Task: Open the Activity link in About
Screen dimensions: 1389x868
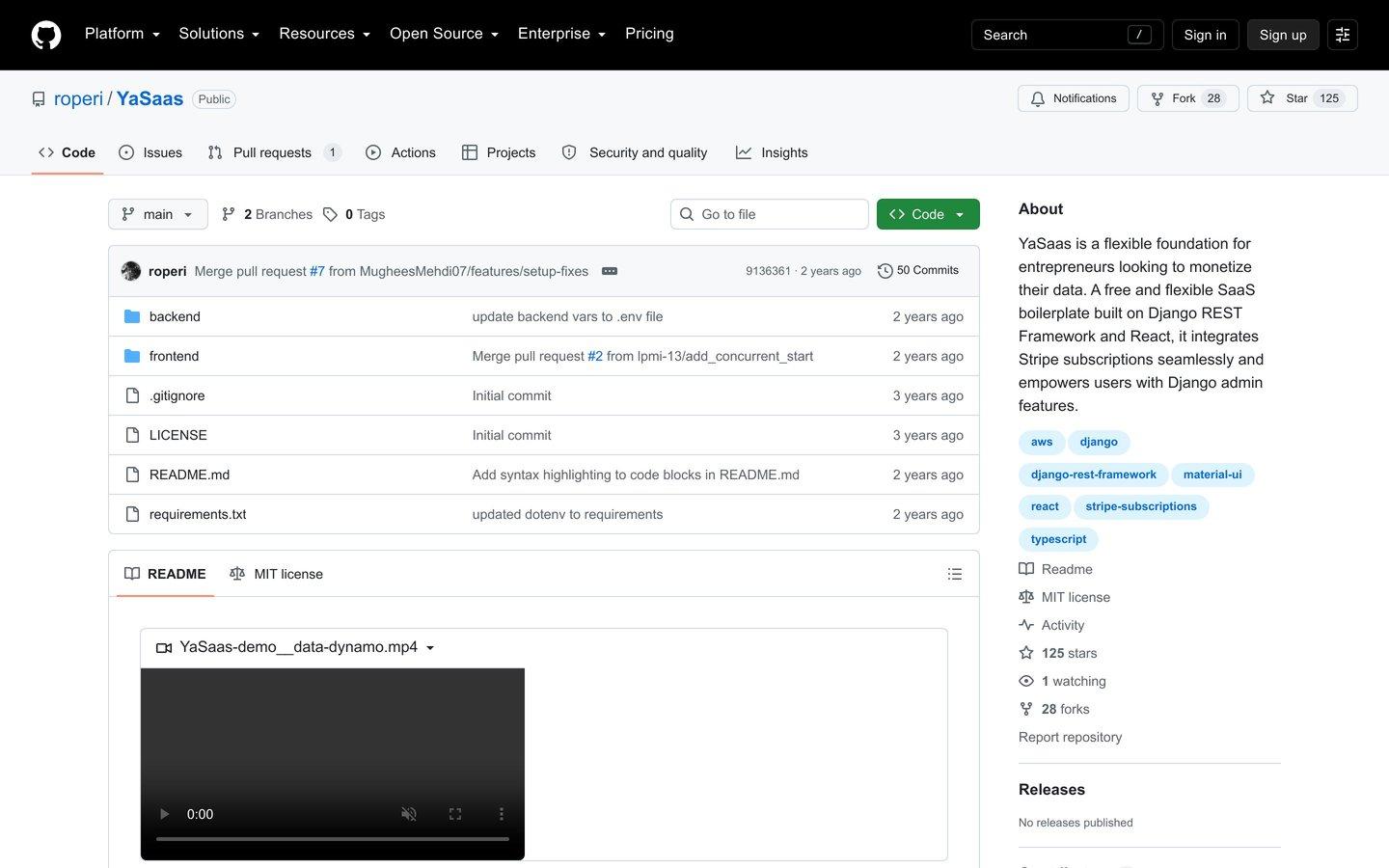Action: (1051, 625)
